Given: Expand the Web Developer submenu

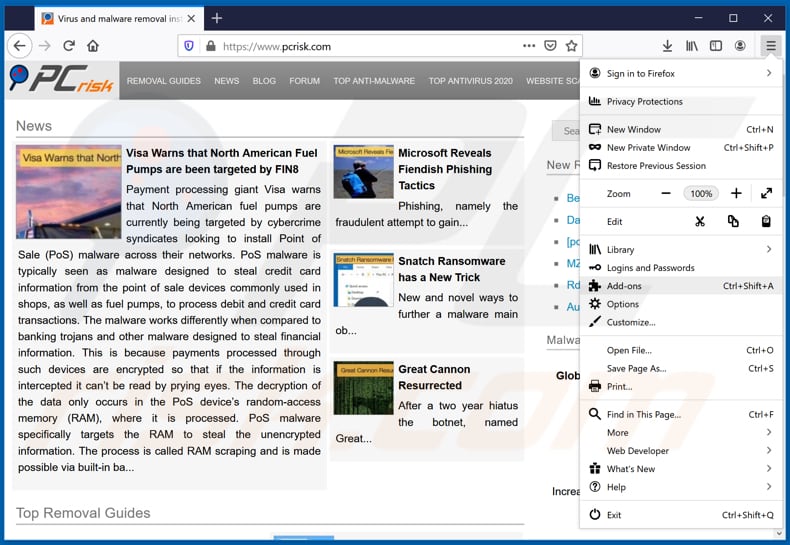Looking at the screenshot, I should [768, 451].
